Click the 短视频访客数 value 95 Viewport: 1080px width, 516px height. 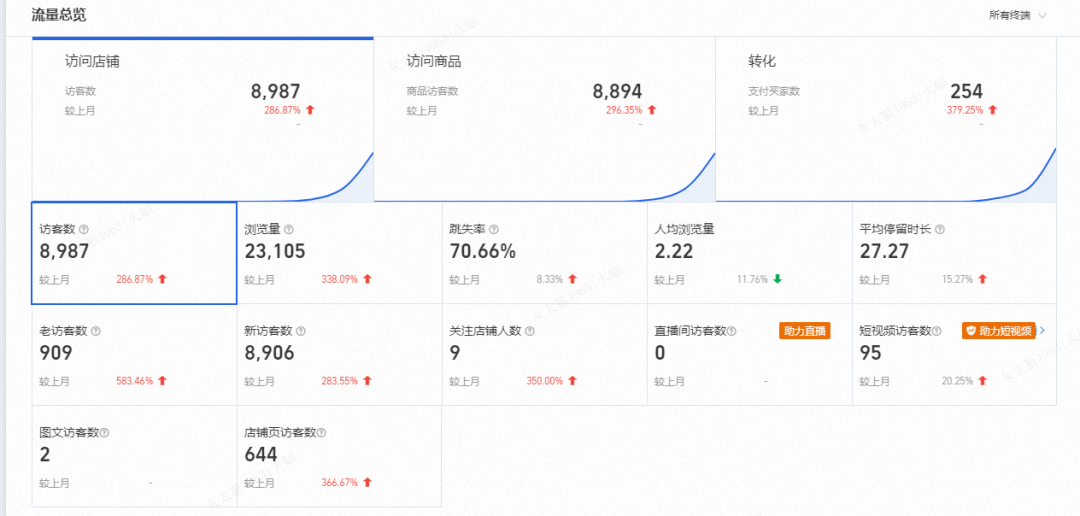(x=871, y=353)
